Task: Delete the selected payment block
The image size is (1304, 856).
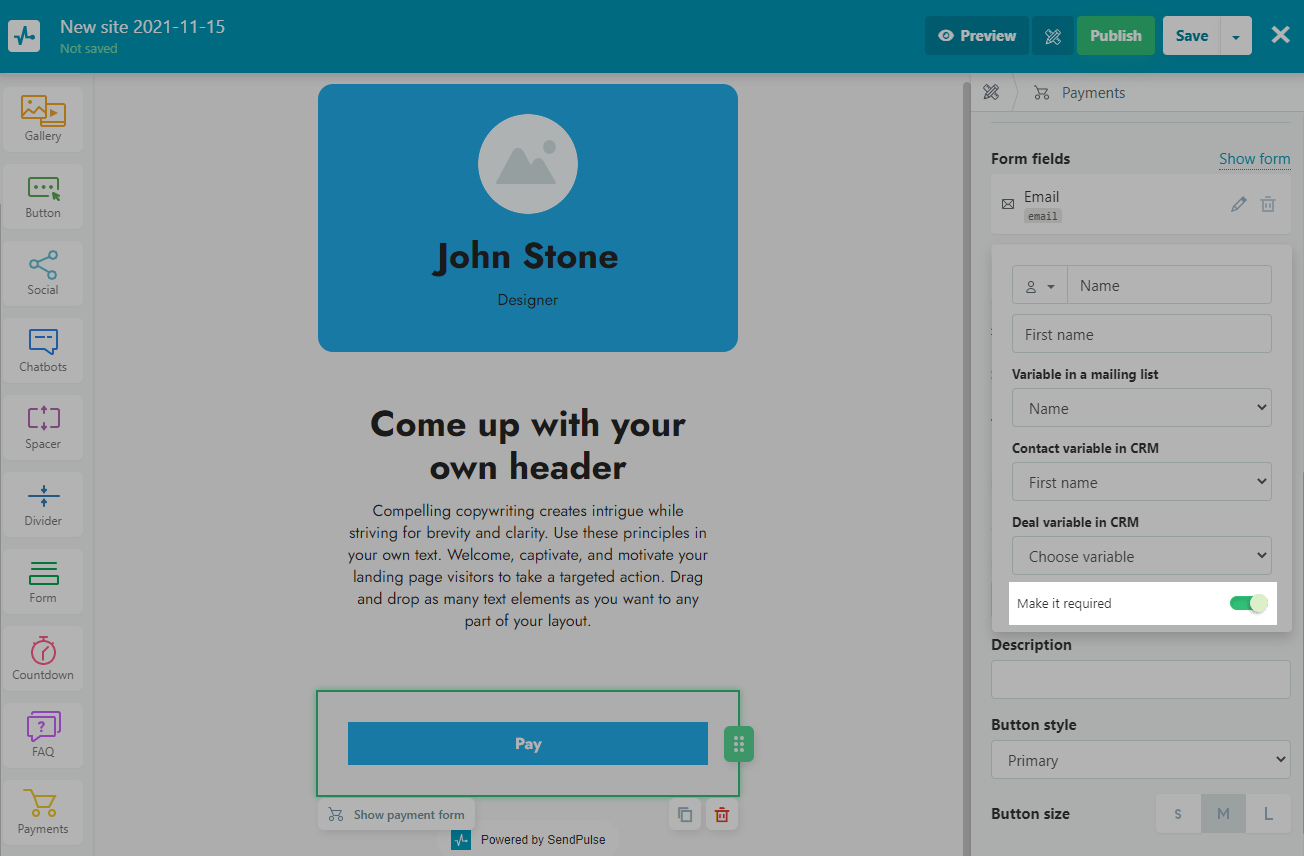Action: [721, 814]
